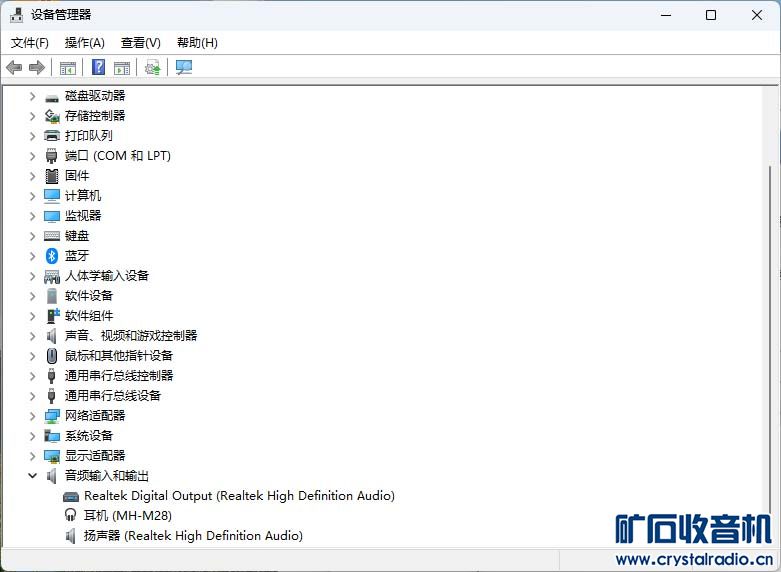Select the 软件设备 label
This screenshot has width=781, height=572.
(x=89, y=296)
